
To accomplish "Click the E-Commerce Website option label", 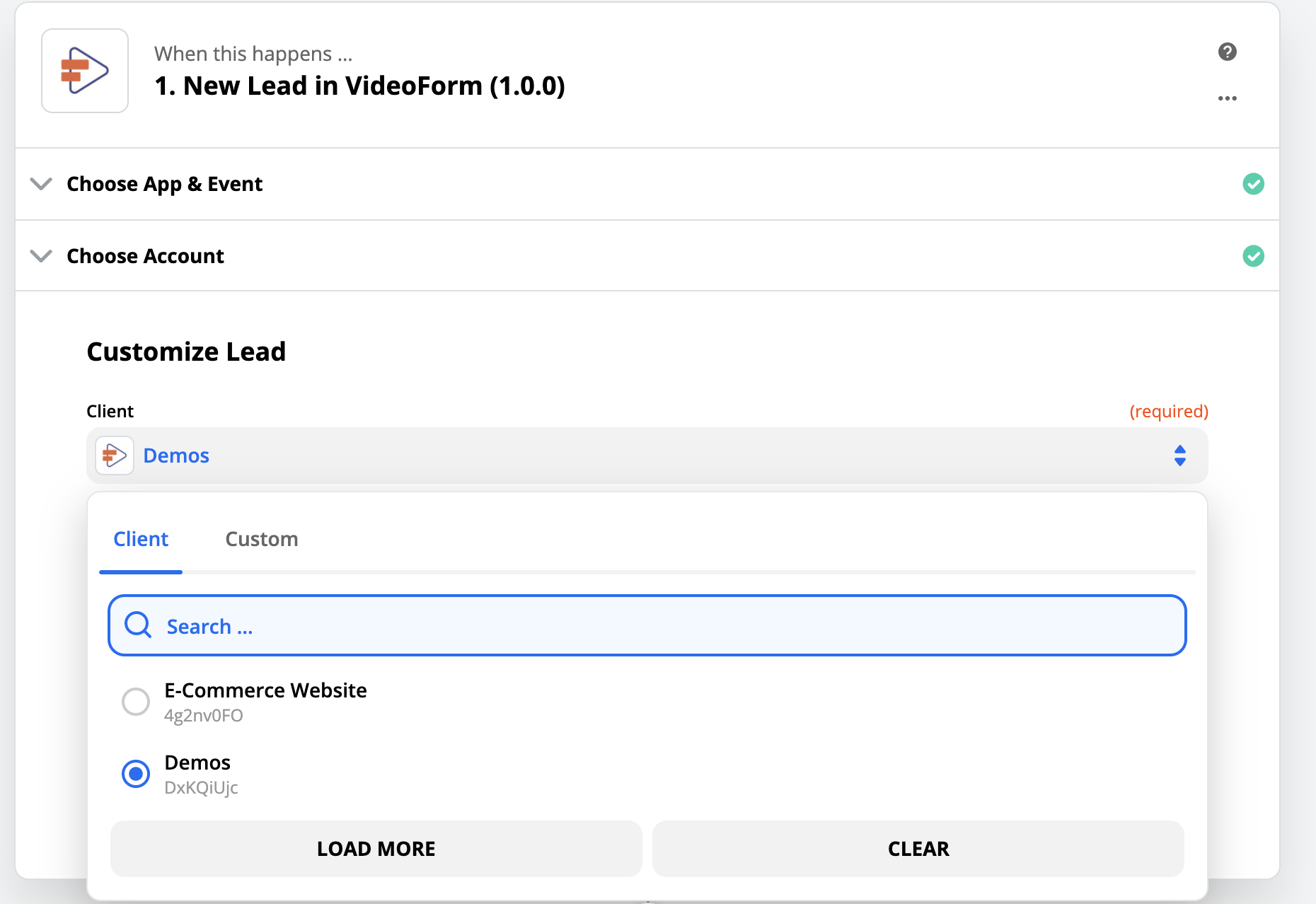I will (x=265, y=690).
